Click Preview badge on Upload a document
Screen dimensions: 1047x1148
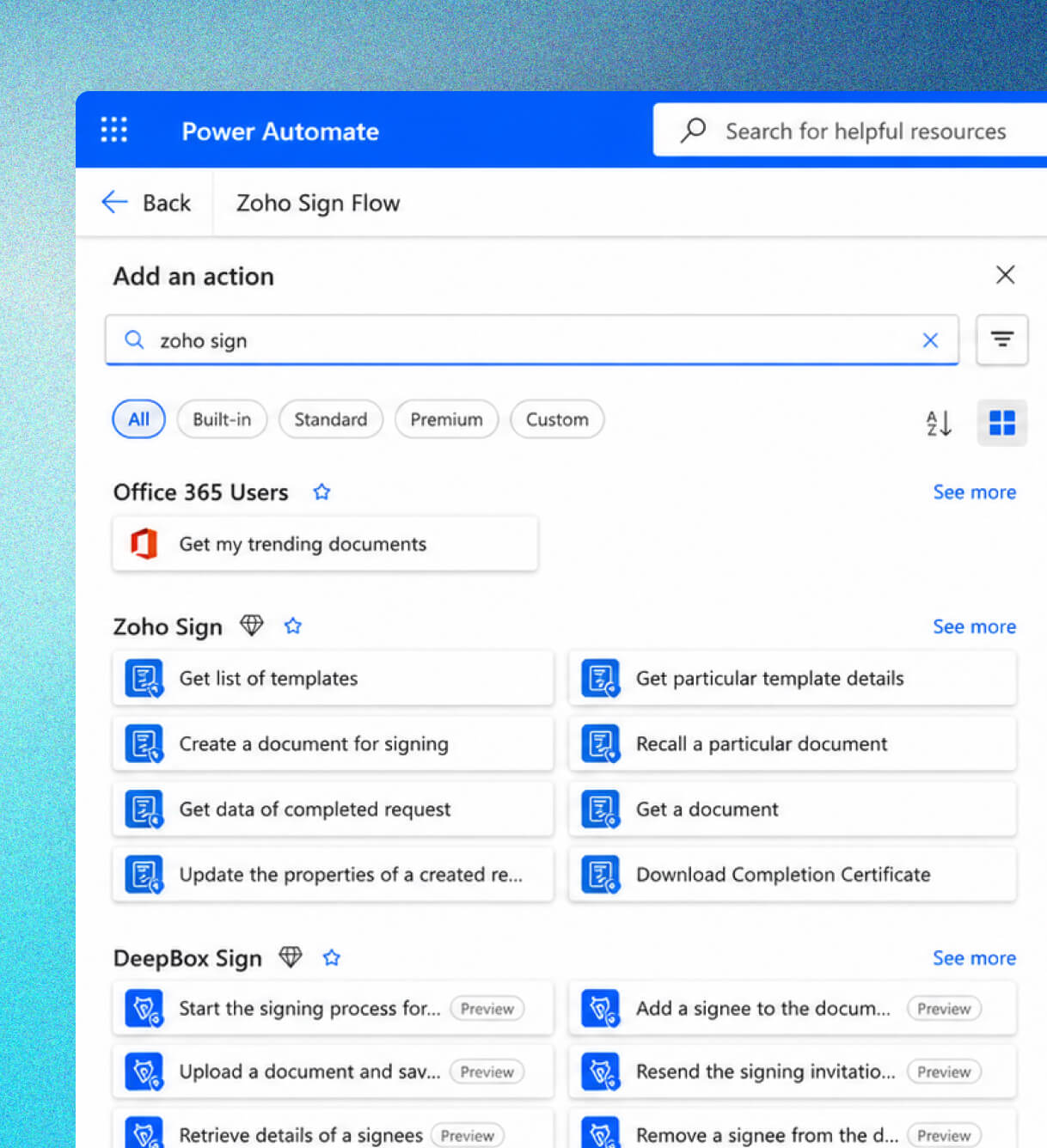pos(487,1072)
